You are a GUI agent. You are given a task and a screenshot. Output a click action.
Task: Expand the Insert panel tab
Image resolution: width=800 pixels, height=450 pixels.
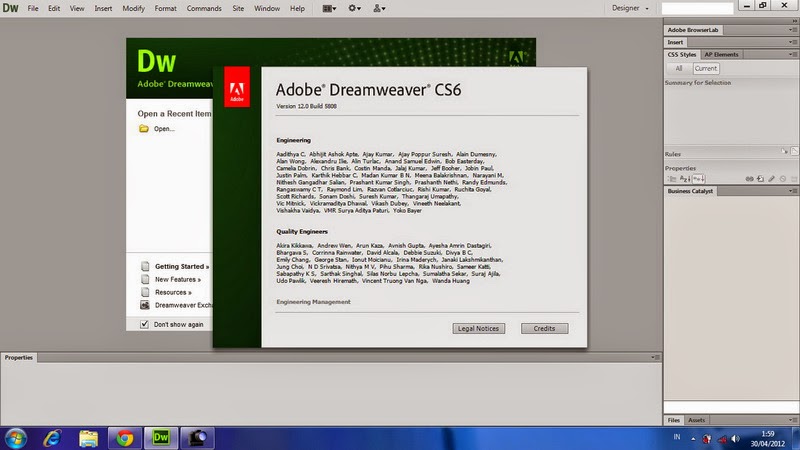pos(675,42)
